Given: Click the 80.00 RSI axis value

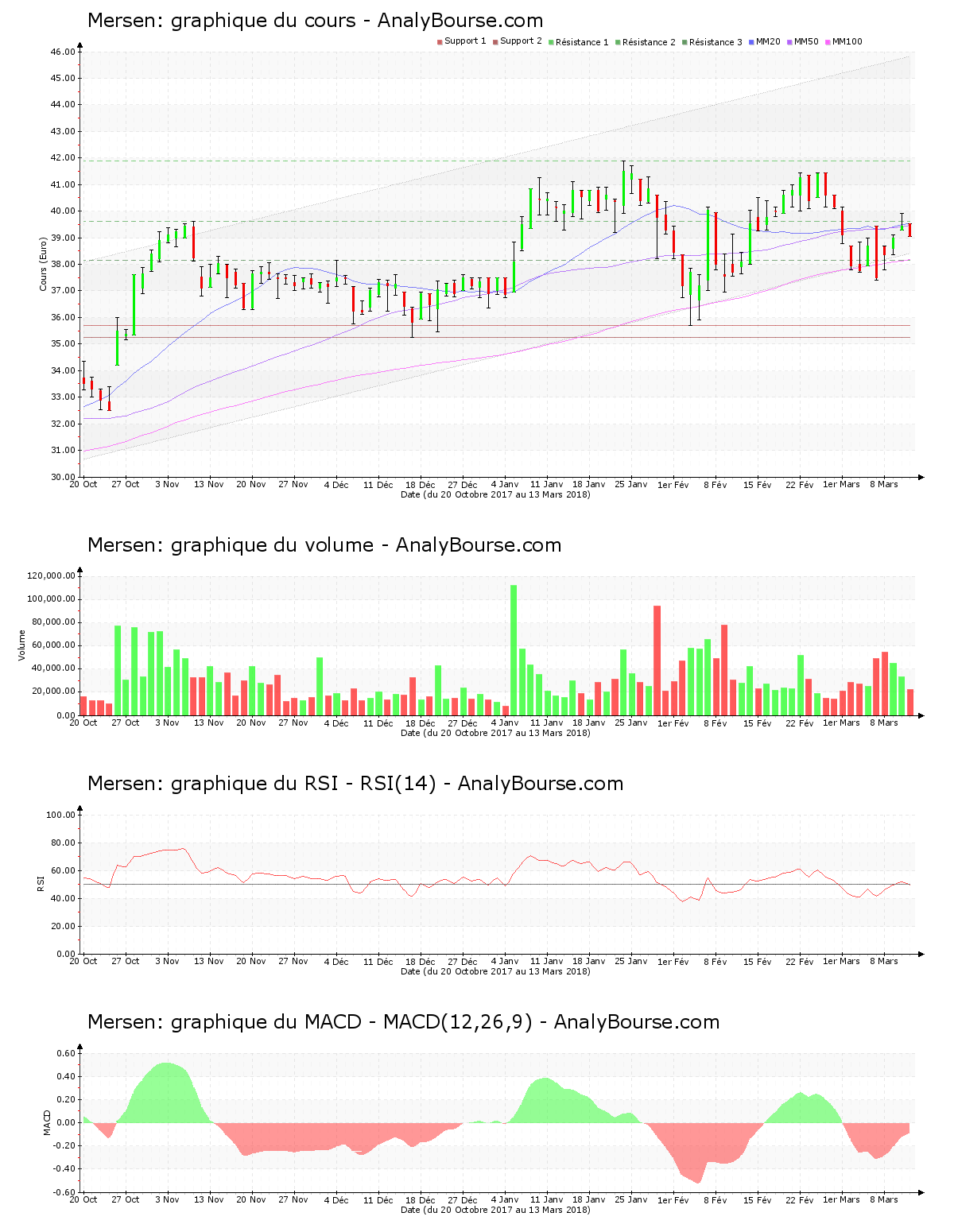Looking at the screenshot, I should [x=63, y=843].
